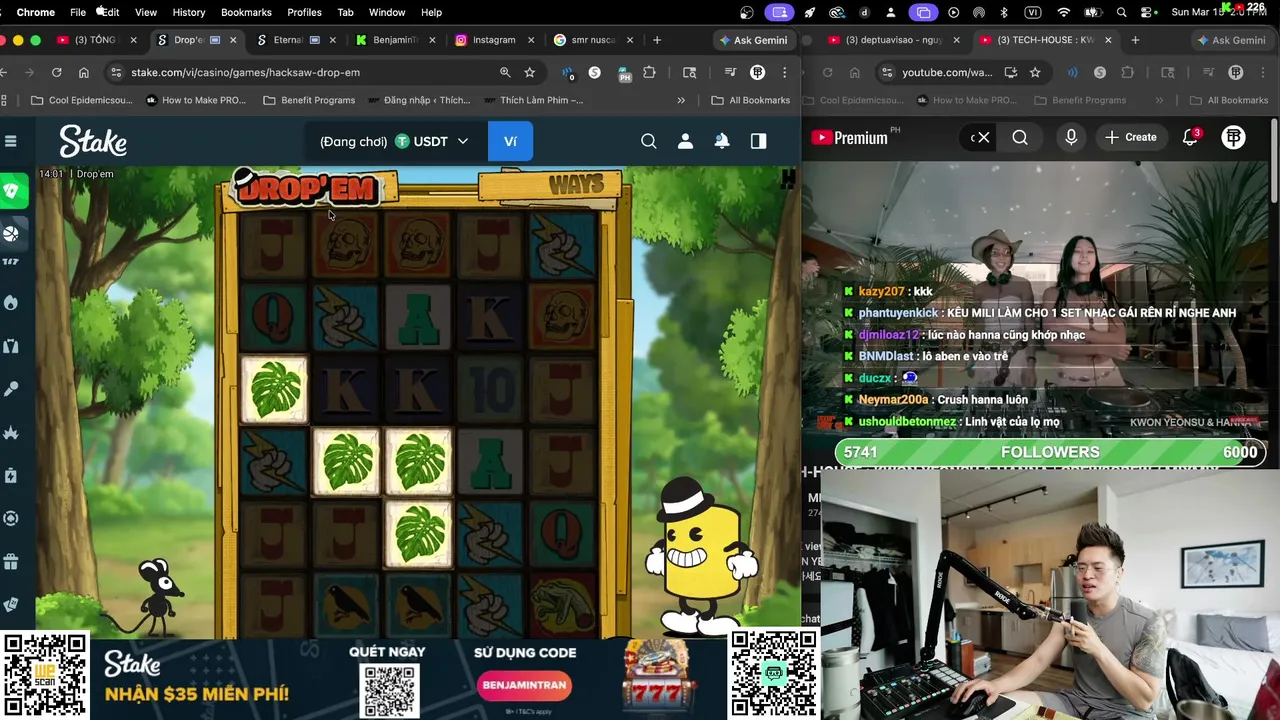Click Ask Gemini in left Chrome window
Screen dimensions: 1280x720
coord(753,40)
